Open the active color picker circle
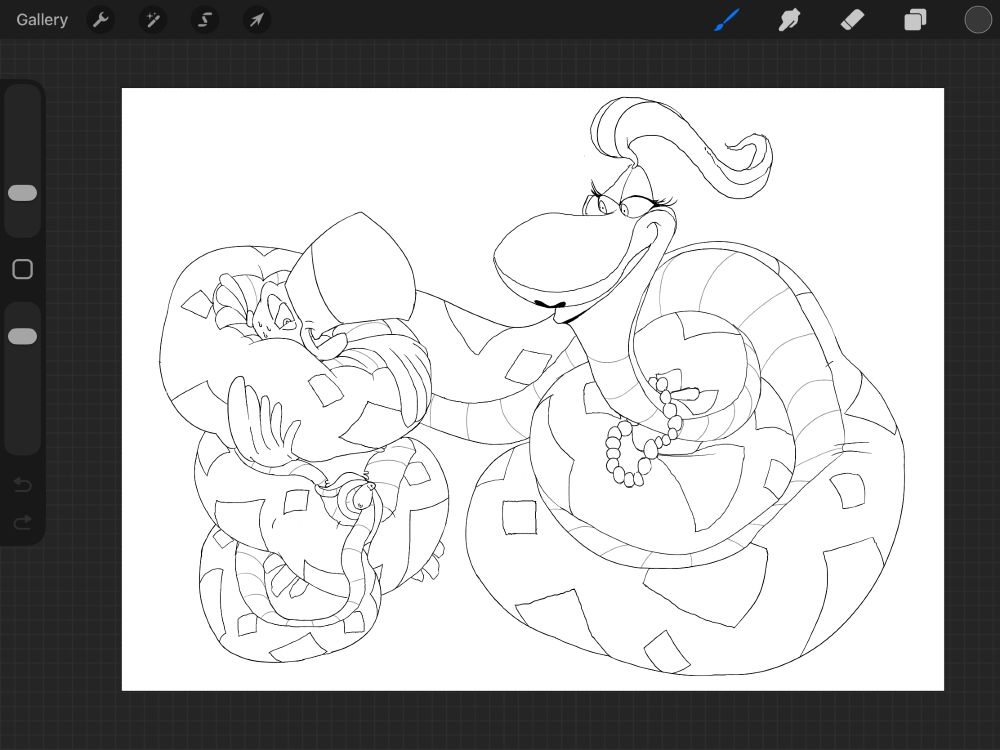This screenshot has width=1000, height=750. tap(978, 20)
